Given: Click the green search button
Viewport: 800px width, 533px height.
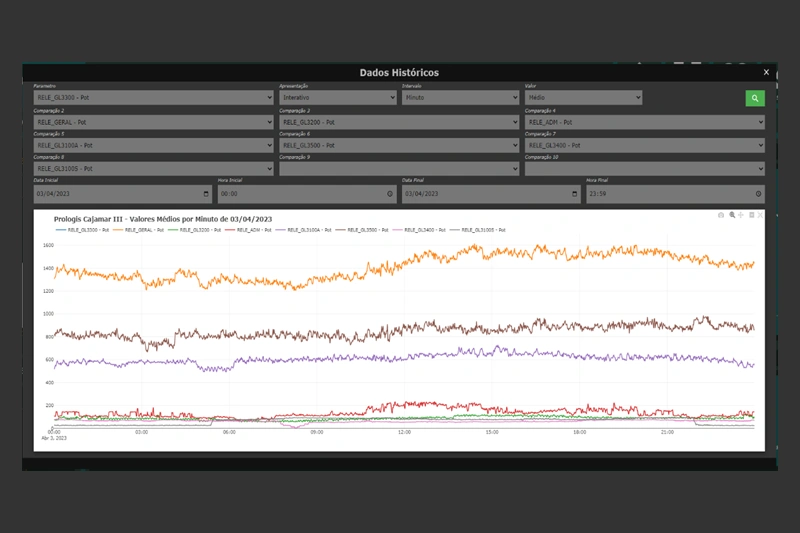Looking at the screenshot, I should 754,98.
